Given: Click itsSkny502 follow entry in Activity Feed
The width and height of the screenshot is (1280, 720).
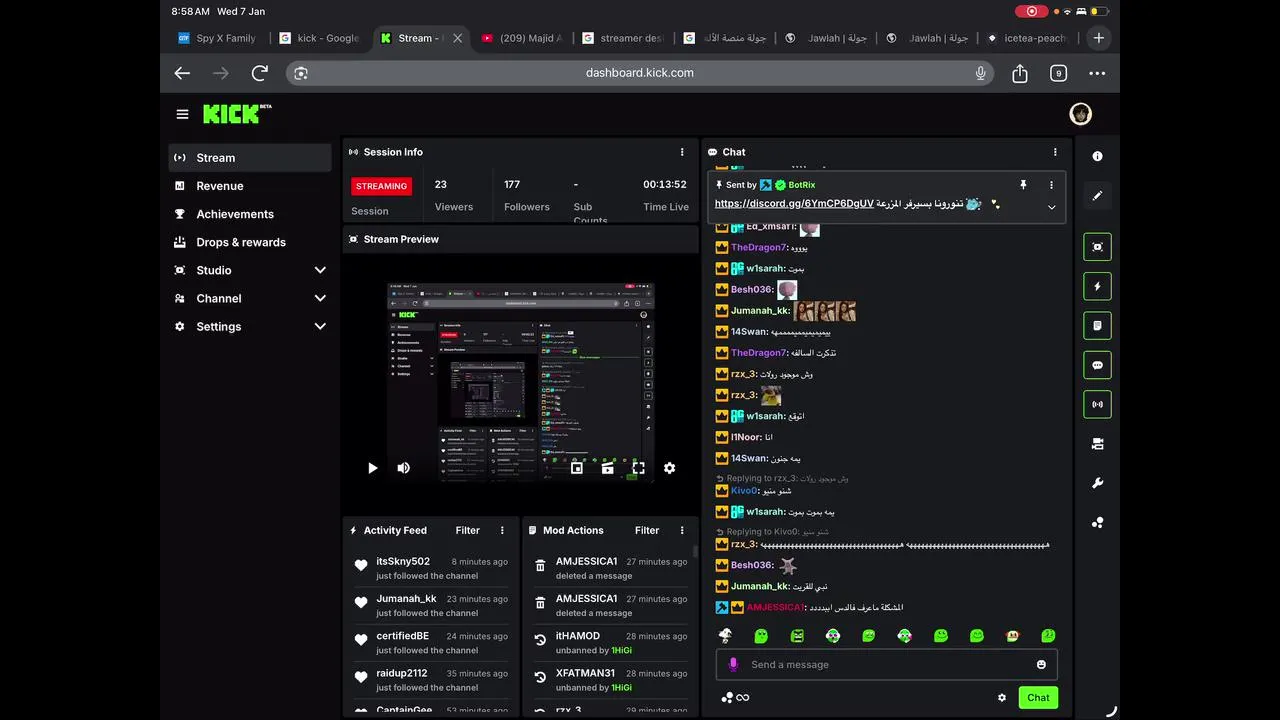Looking at the screenshot, I should 430,568.
